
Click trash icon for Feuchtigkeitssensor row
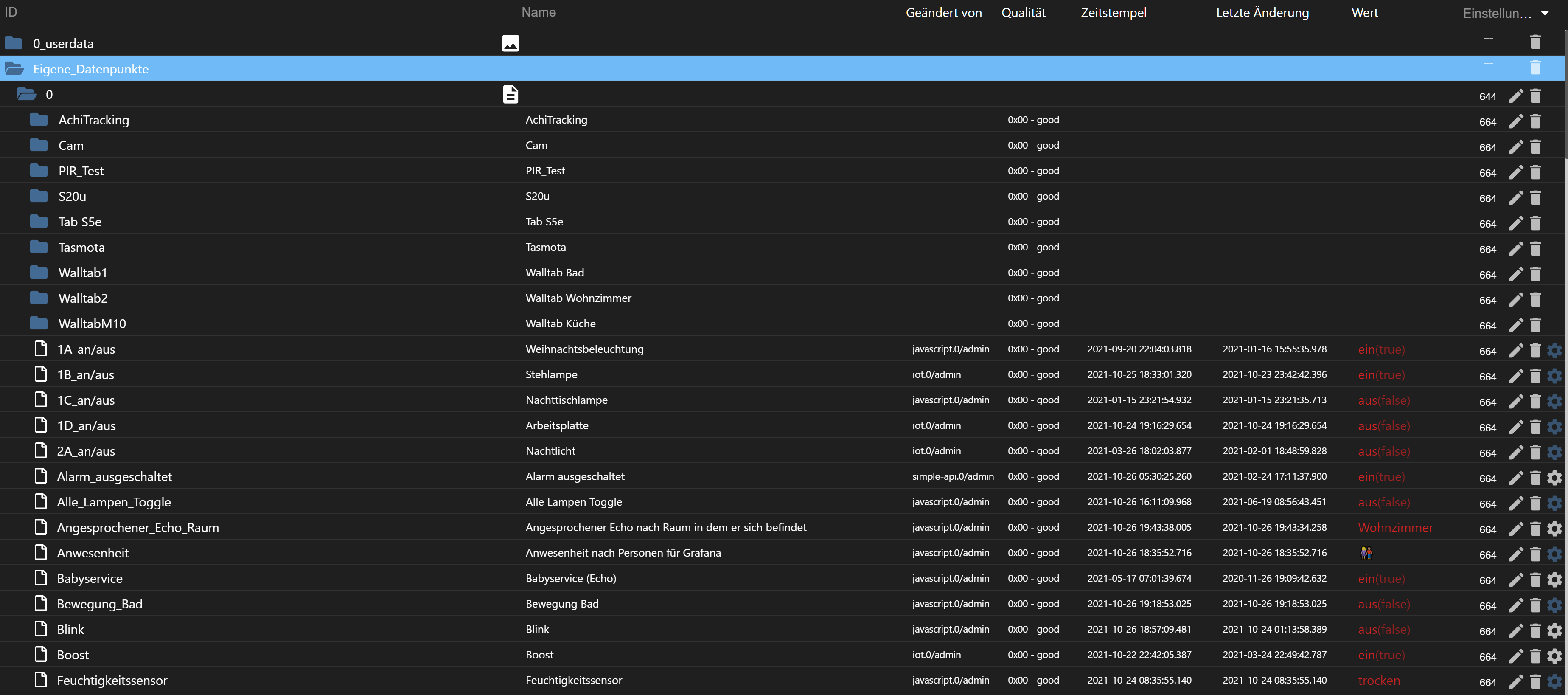tap(1535, 681)
